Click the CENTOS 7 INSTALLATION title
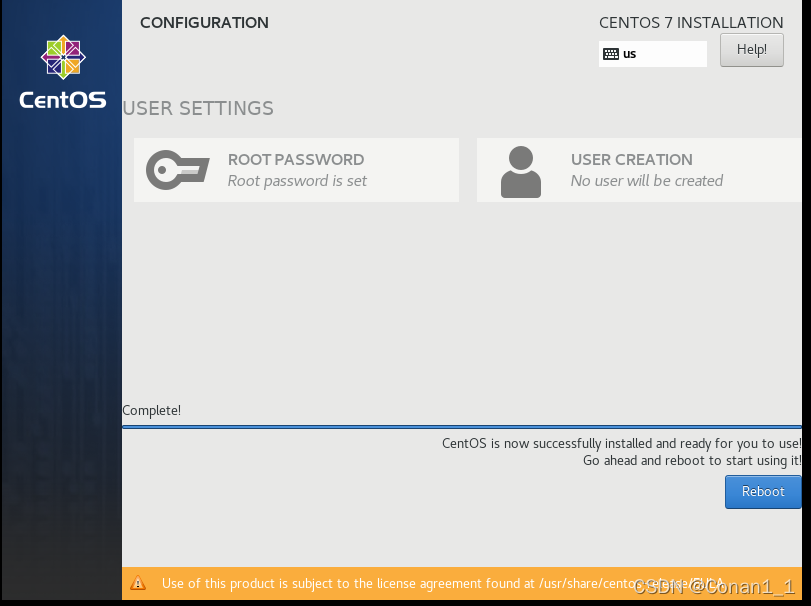 point(691,23)
